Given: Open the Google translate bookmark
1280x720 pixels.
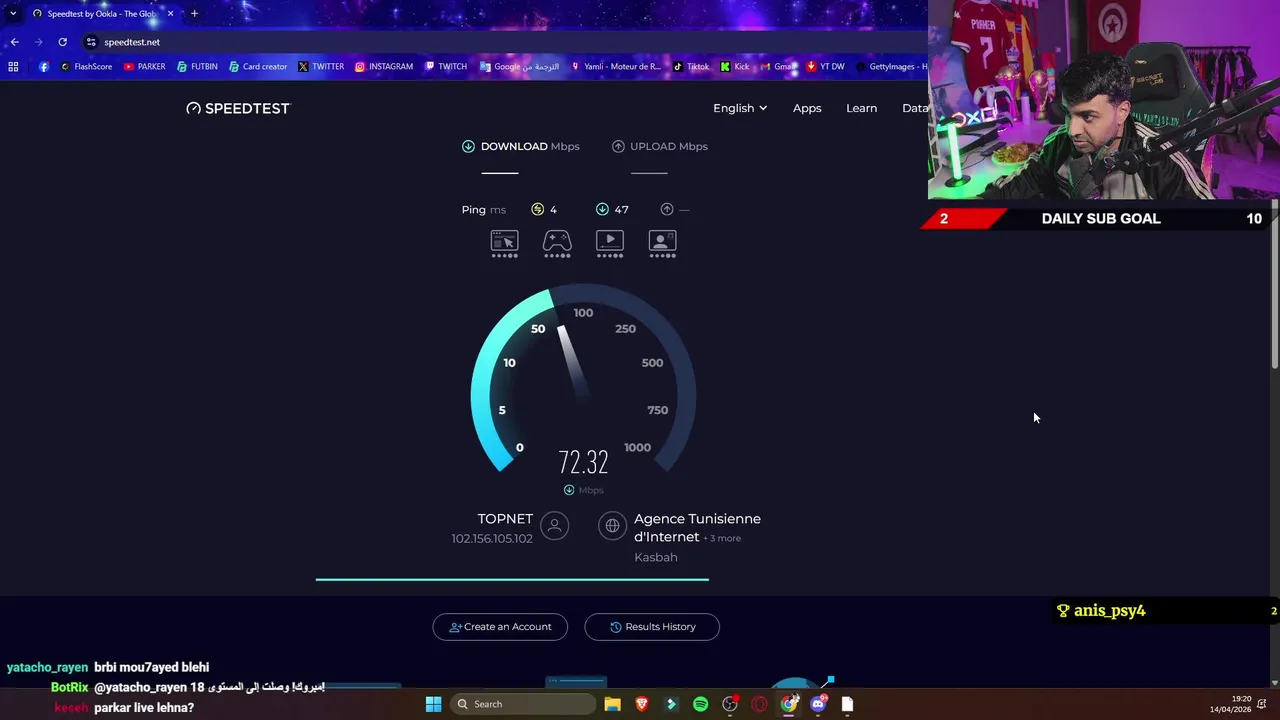Looking at the screenshot, I should (x=519, y=67).
